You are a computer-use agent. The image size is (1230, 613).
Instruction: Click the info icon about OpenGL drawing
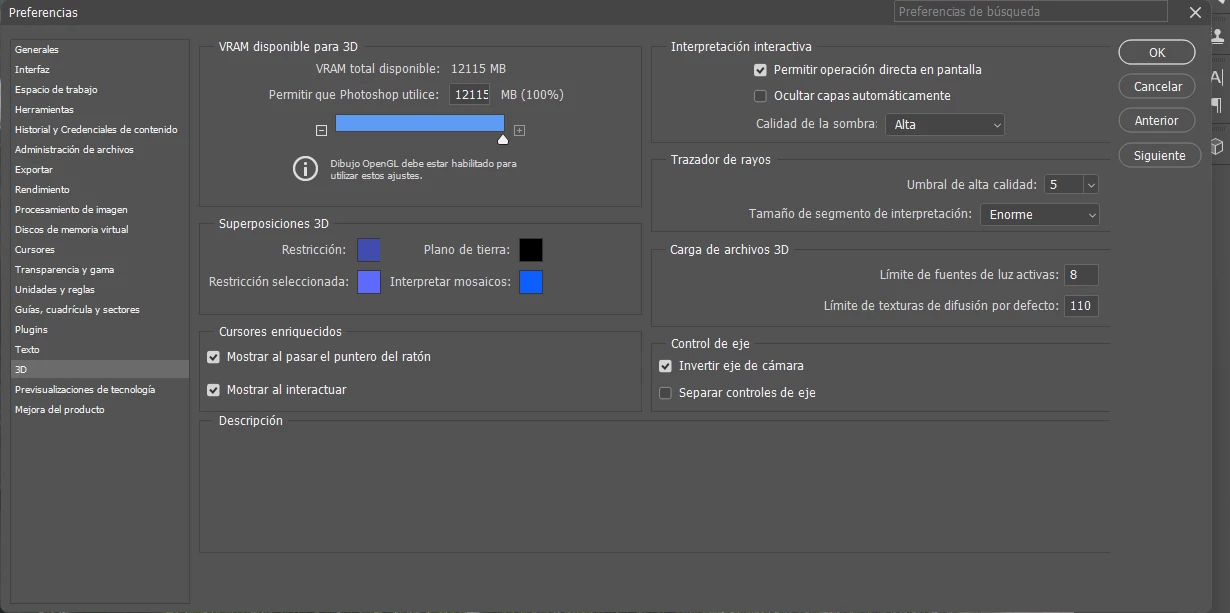[x=305, y=168]
